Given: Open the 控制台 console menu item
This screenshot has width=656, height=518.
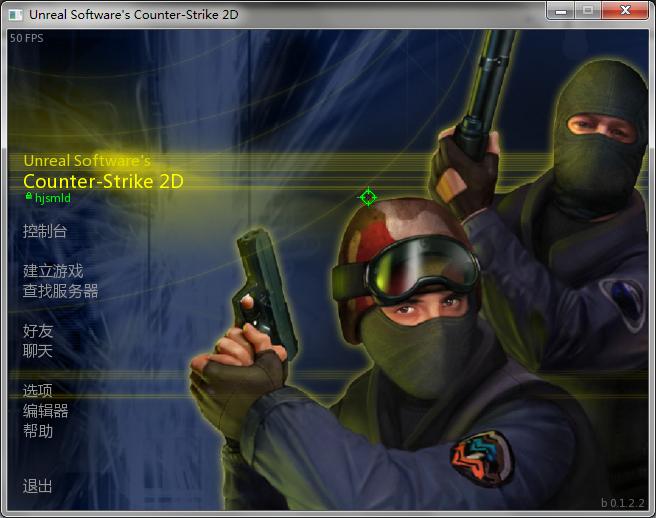Looking at the screenshot, I should click(45, 231).
